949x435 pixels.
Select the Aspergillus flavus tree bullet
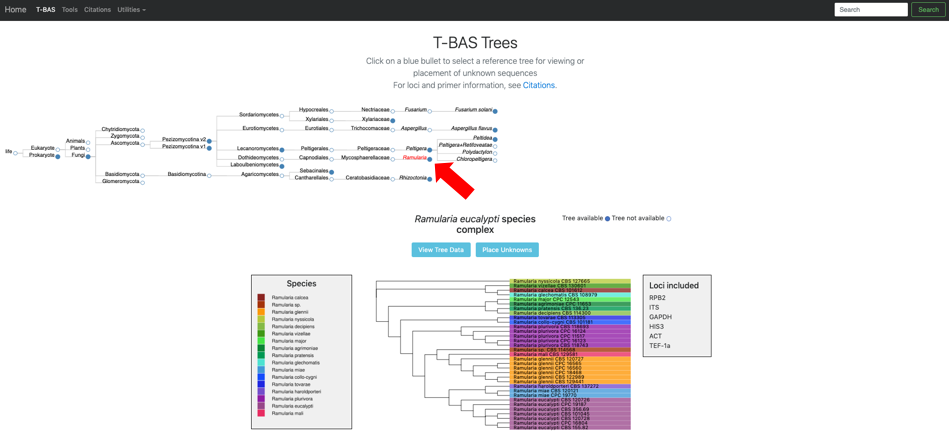coord(496,130)
